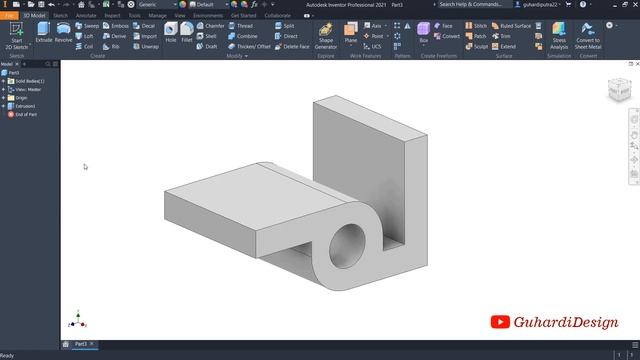This screenshot has height=360, width=640.
Task: Select the Hole tool
Action: (x=171, y=33)
